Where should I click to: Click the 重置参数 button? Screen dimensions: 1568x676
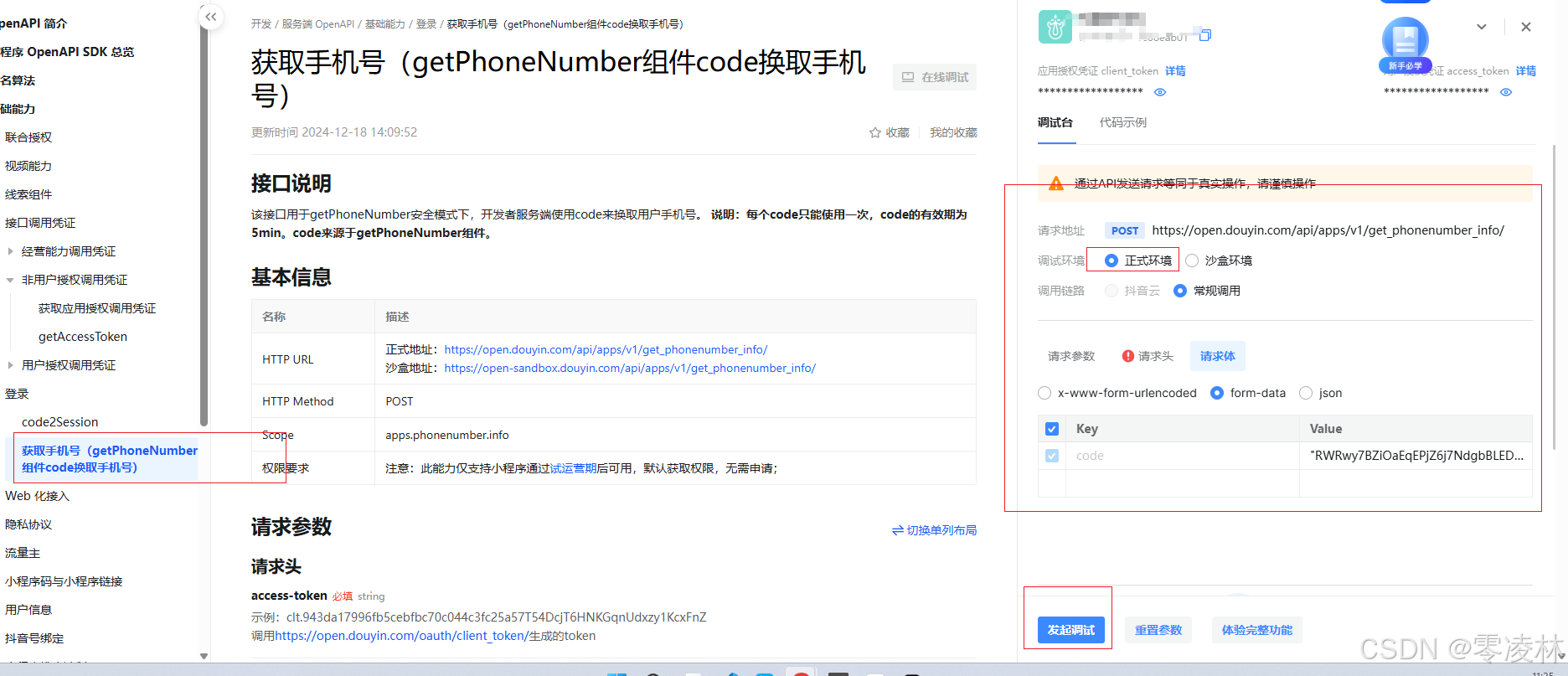[x=1158, y=630]
